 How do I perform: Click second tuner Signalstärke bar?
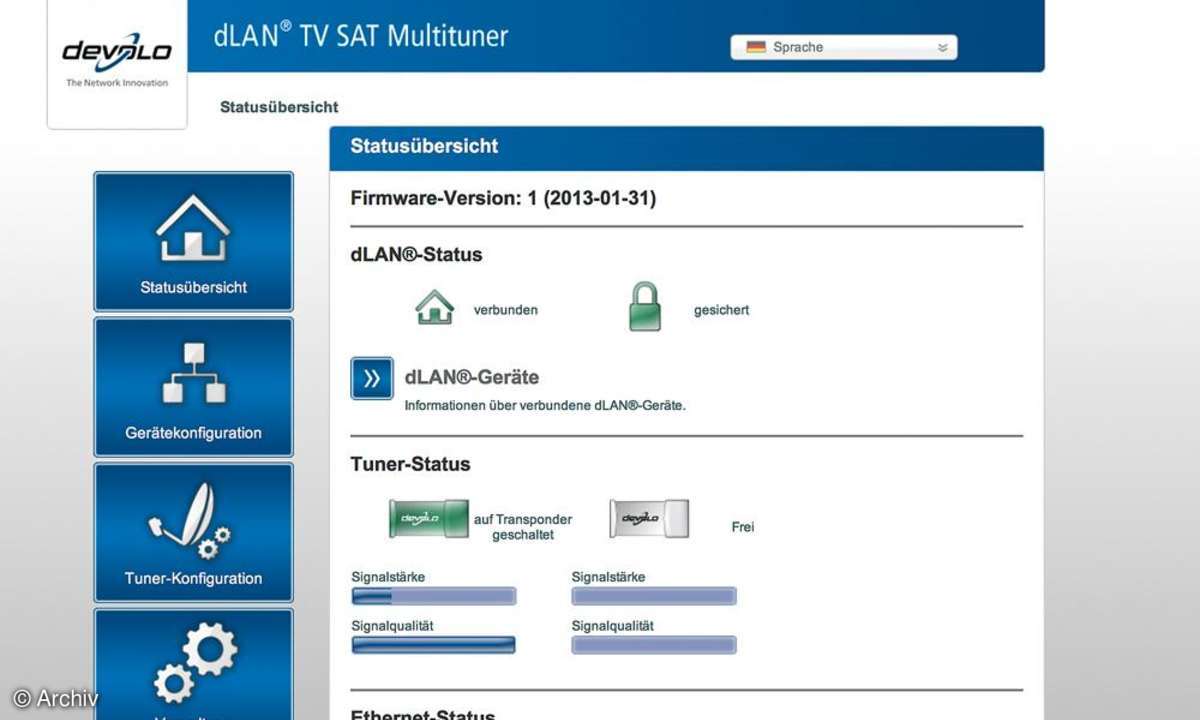654,596
